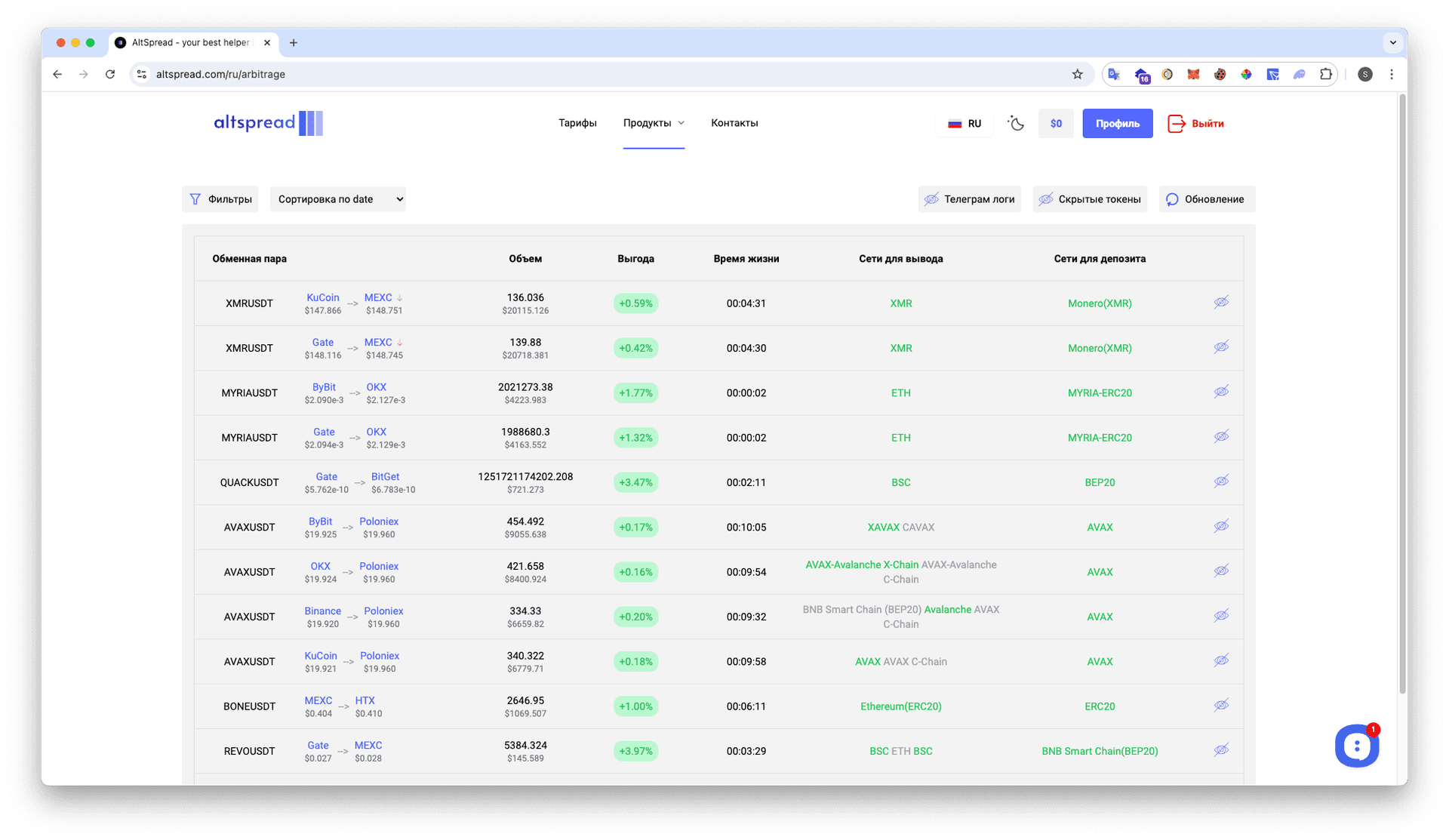
Task: Hide the QUACKUSDT row
Action: [x=1221, y=482]
